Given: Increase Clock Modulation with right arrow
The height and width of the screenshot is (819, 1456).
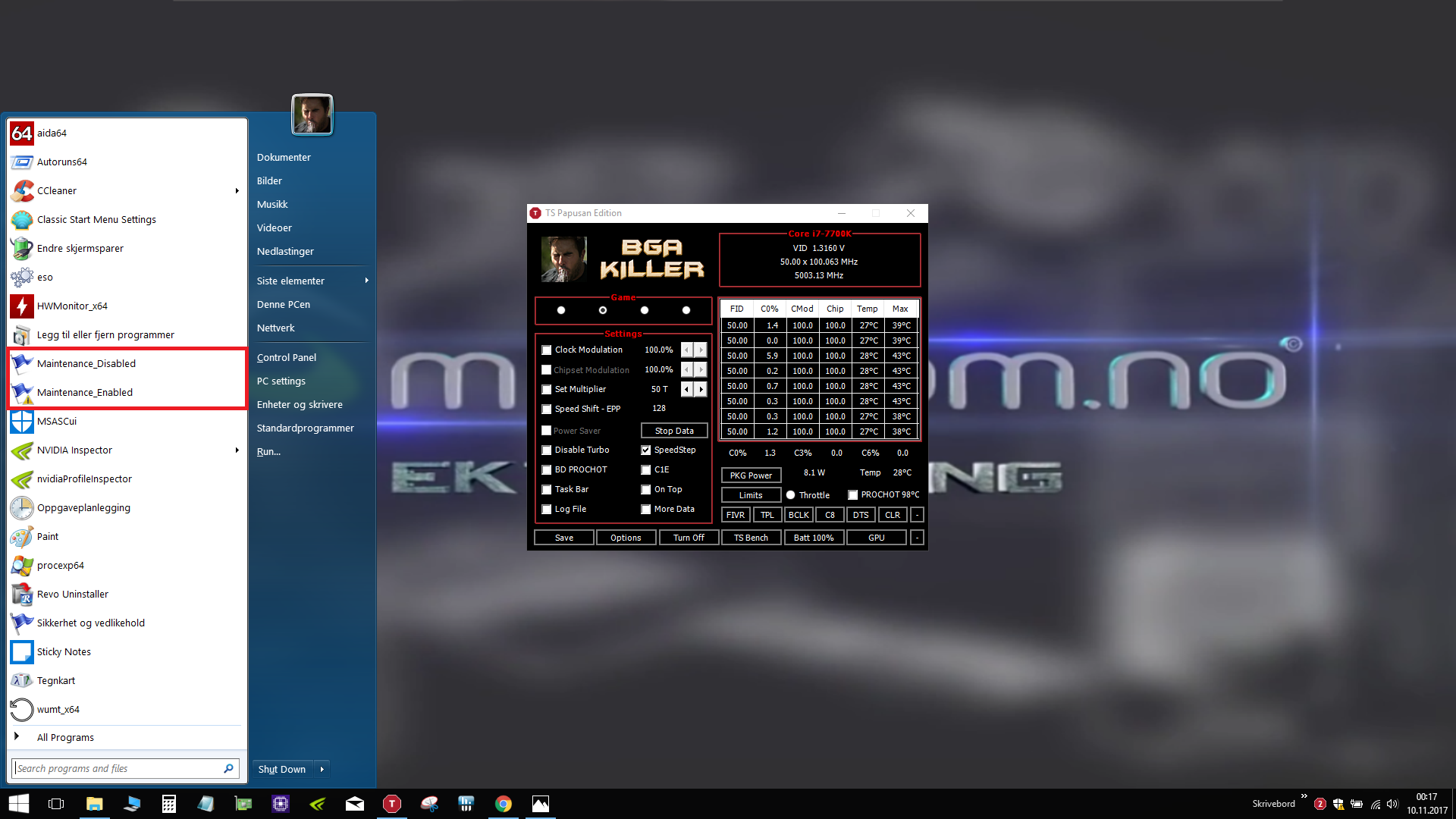Looking at the screenshot, I should (x=701, y=350).
